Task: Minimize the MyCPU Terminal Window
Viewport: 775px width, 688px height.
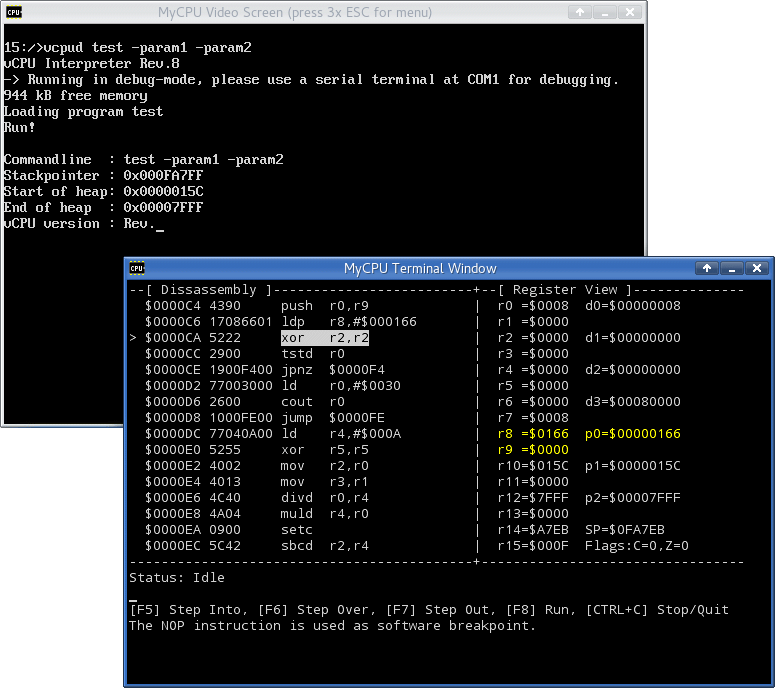Action: coord(732,268)
